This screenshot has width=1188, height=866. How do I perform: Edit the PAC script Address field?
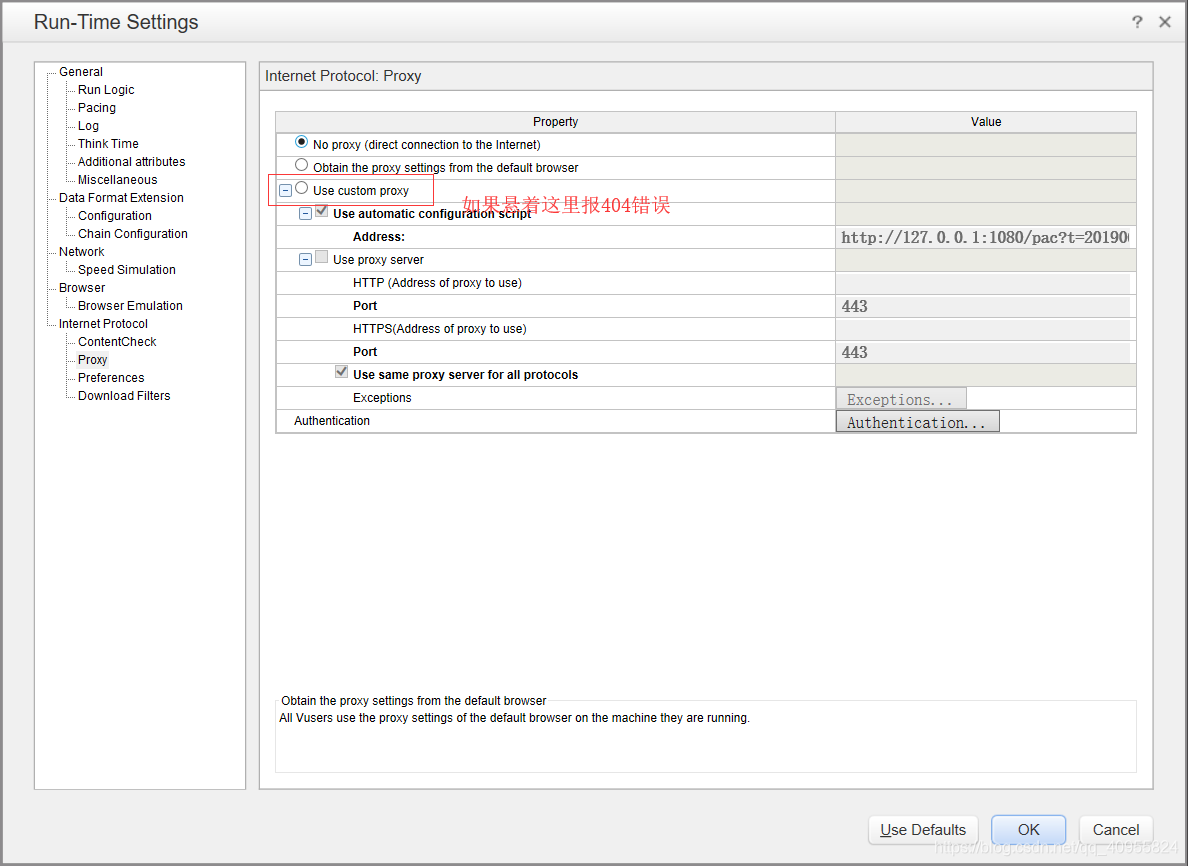985,237
